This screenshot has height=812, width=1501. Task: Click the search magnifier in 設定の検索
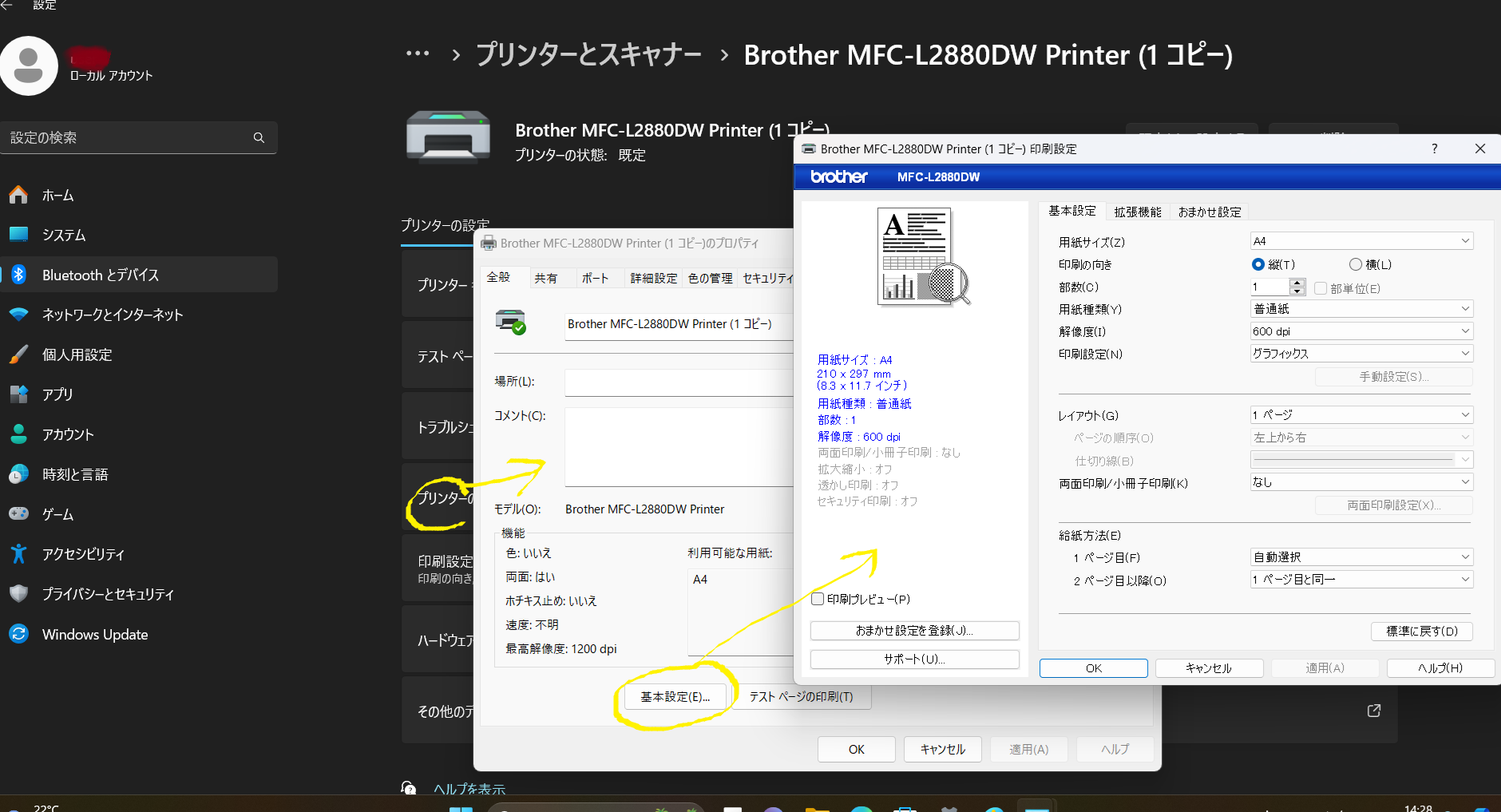coord(259,137)
